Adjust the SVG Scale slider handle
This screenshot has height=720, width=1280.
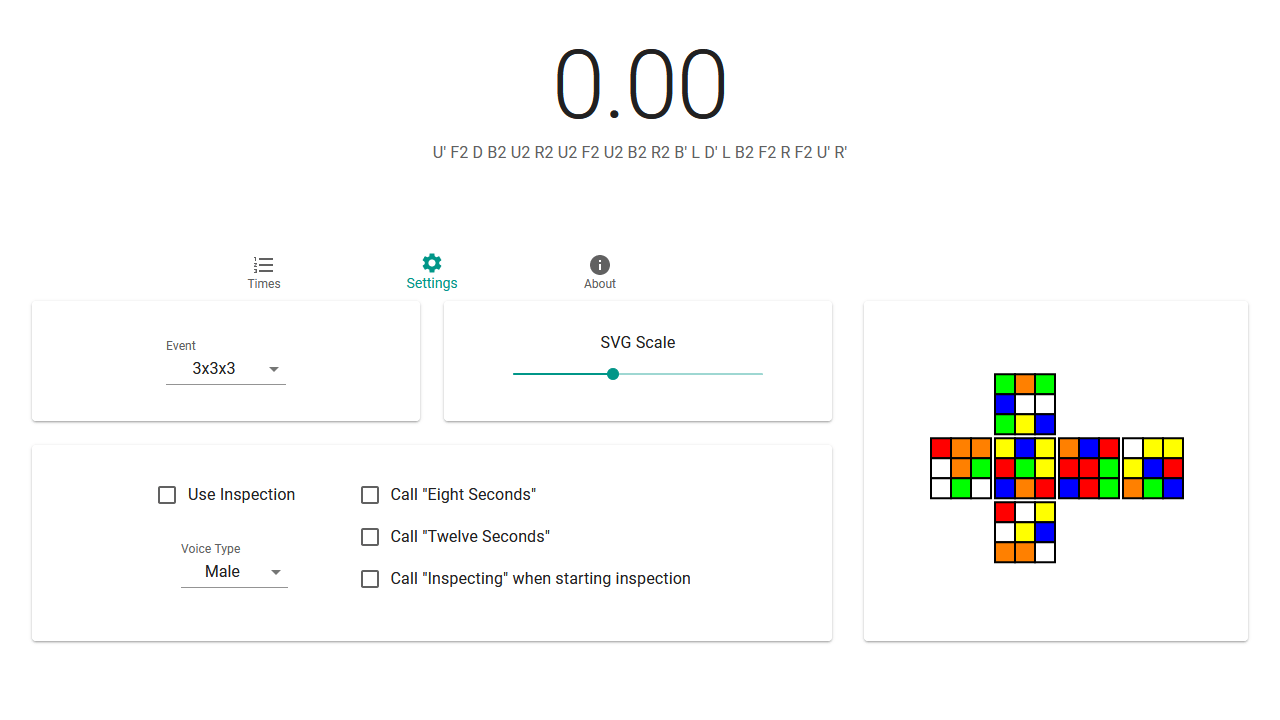click(x=612, y=373)
